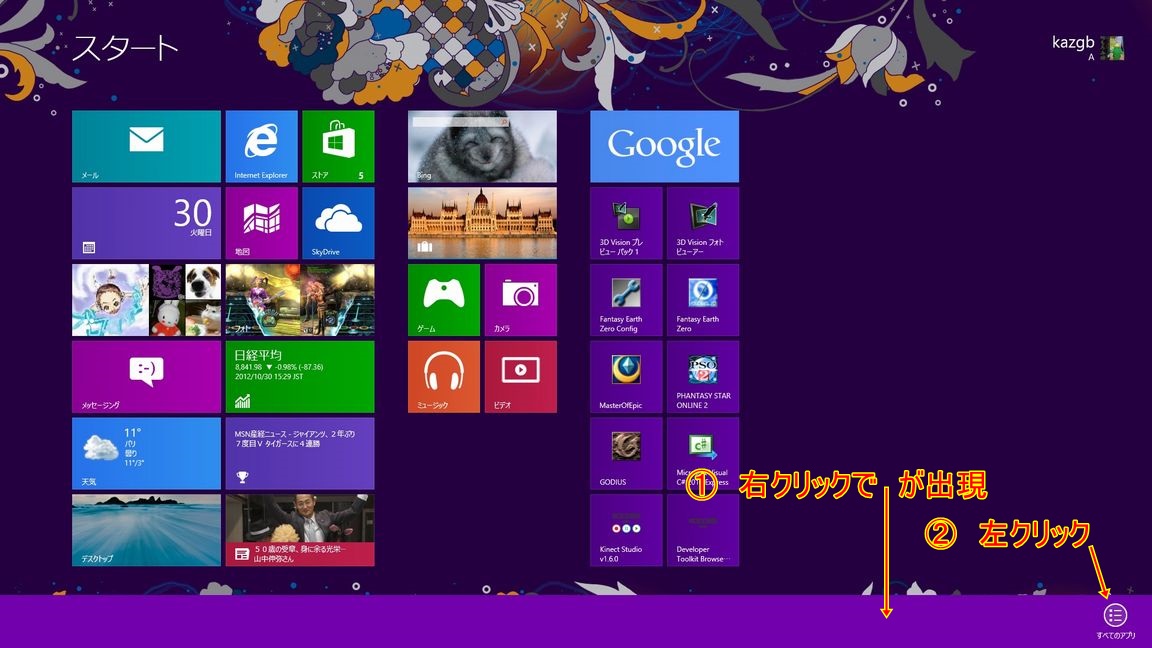Open the Store (ストア) tile

point(338,146)
